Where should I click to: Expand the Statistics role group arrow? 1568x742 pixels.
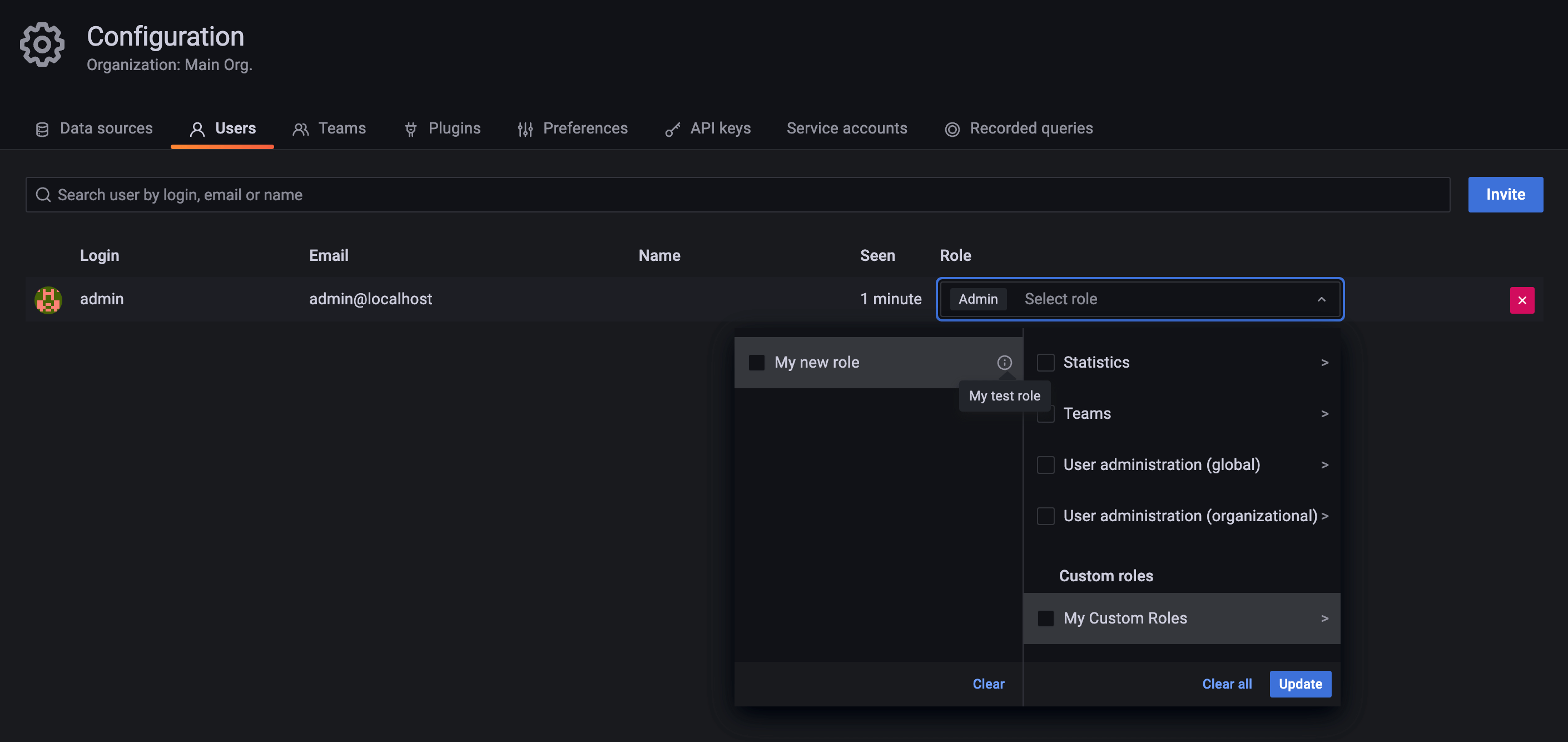1324,362
